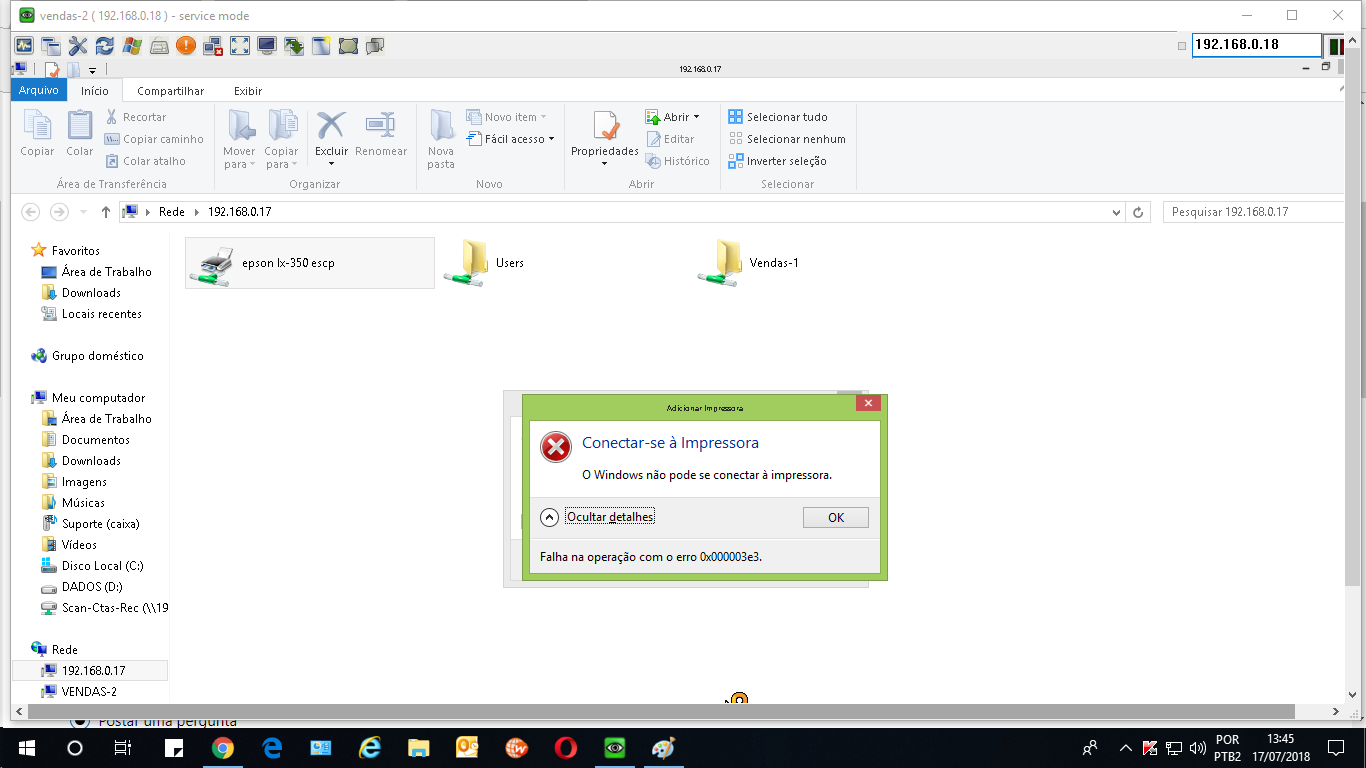This screenshot has height=768, width=1366.
Task: Select Grupo doméstico in navigation pane
Action: 87,355
